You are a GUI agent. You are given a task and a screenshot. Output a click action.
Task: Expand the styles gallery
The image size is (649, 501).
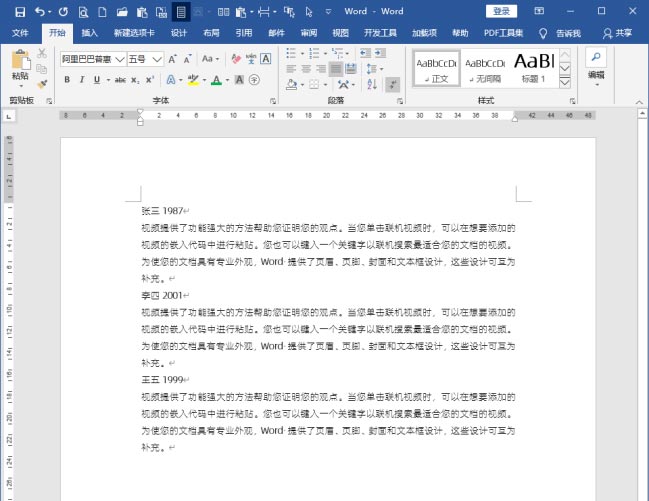pos(565,82)
